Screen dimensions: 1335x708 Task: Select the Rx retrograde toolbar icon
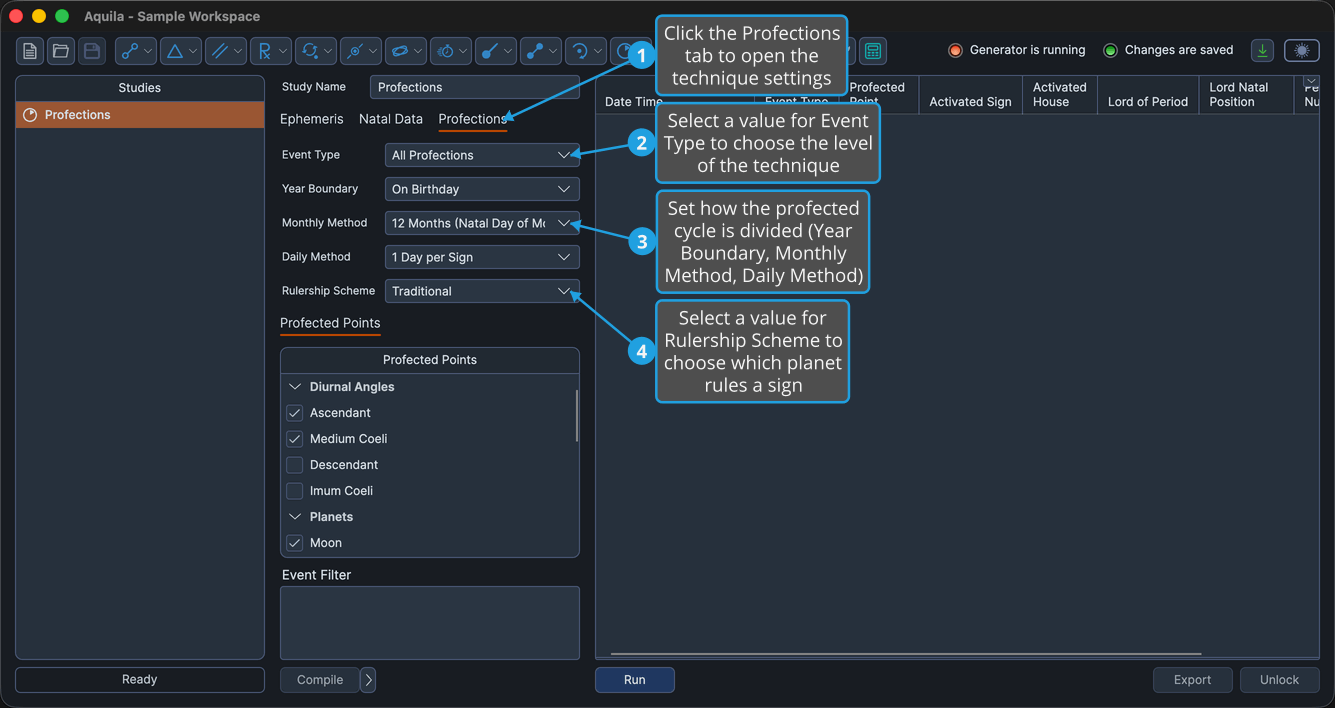[271, 51]
